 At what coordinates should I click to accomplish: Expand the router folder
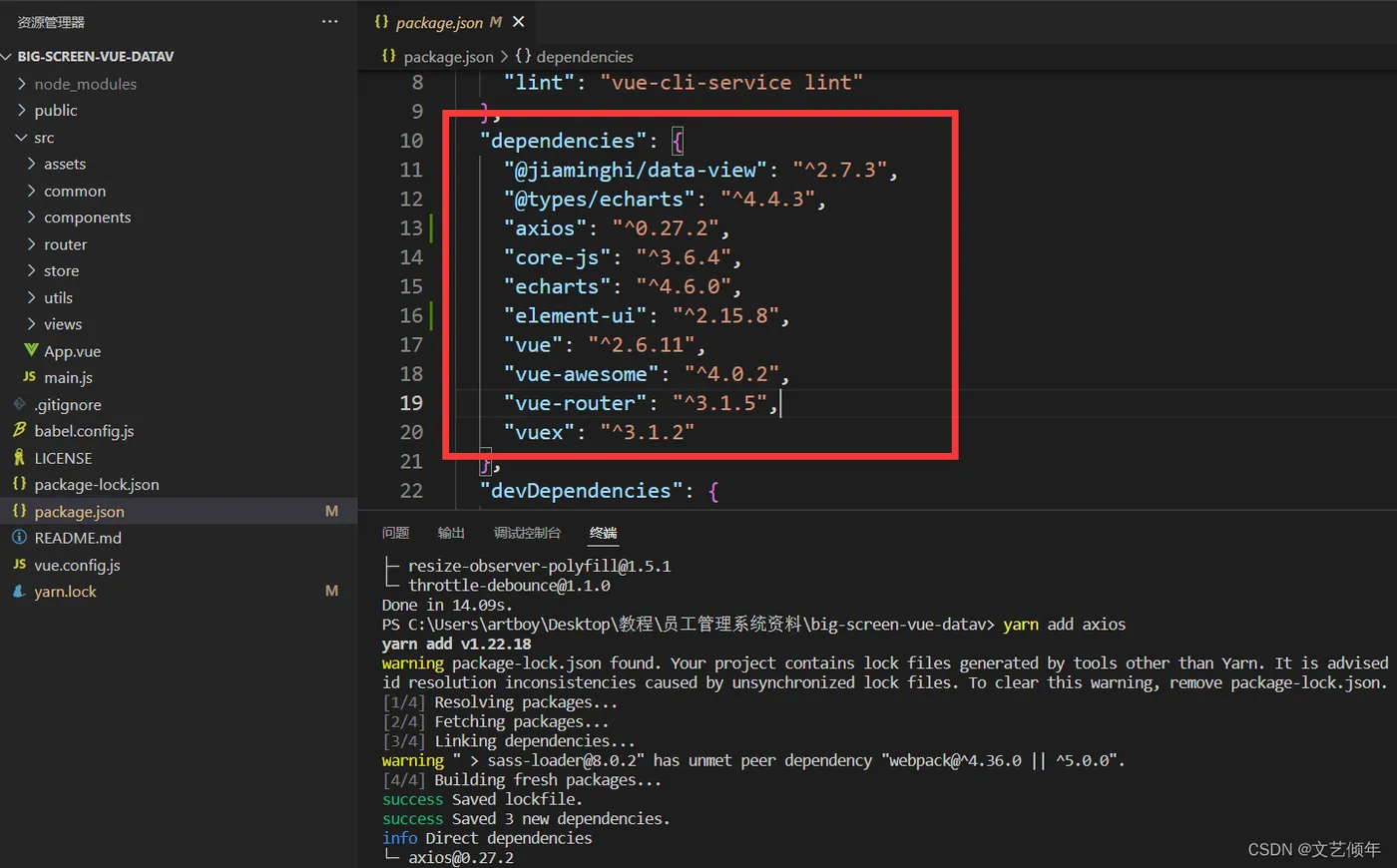pos(32,244)
